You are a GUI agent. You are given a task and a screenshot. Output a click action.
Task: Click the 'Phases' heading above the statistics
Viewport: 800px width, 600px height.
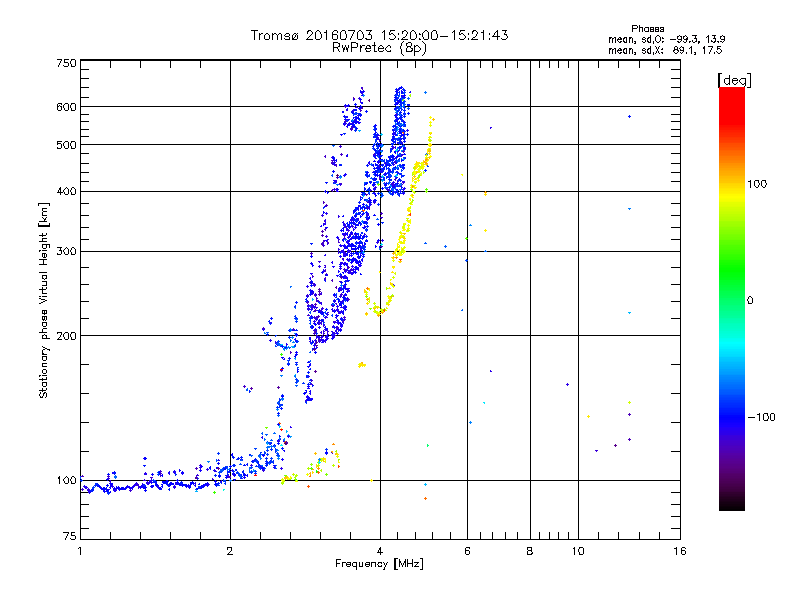pyautogui.click(x=647, y=29)
